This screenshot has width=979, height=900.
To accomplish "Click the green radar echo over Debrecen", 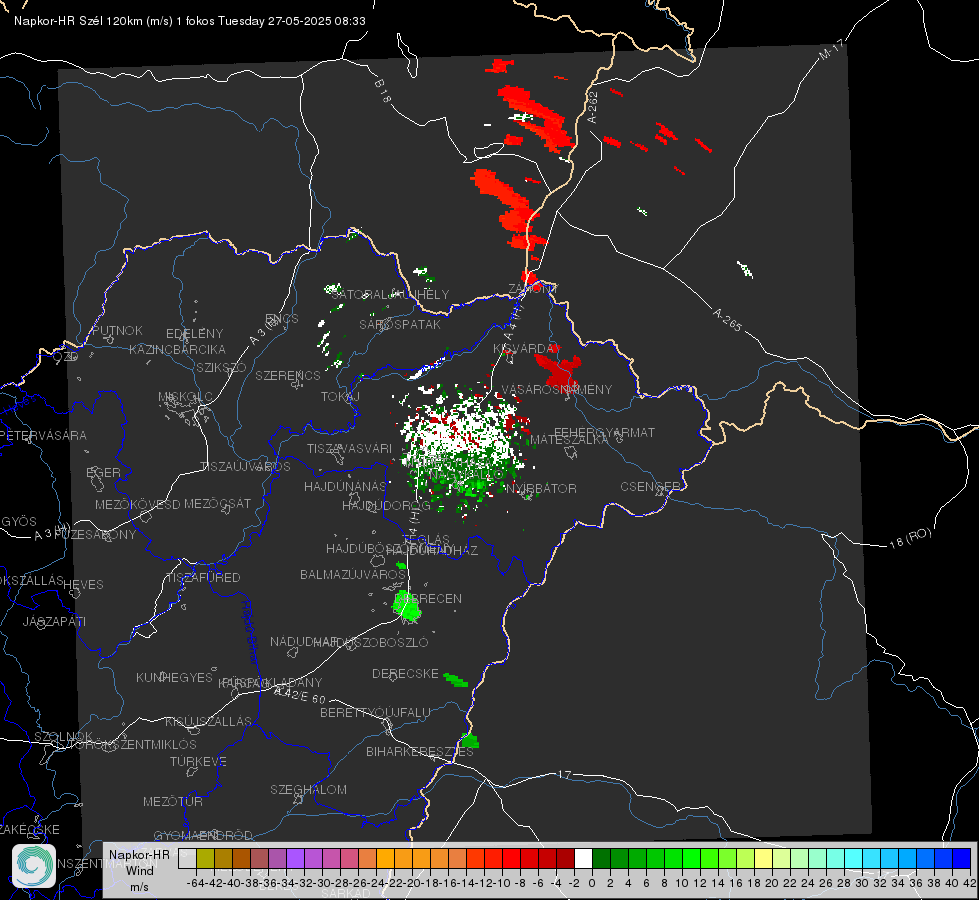I will [x=406, y=605].
